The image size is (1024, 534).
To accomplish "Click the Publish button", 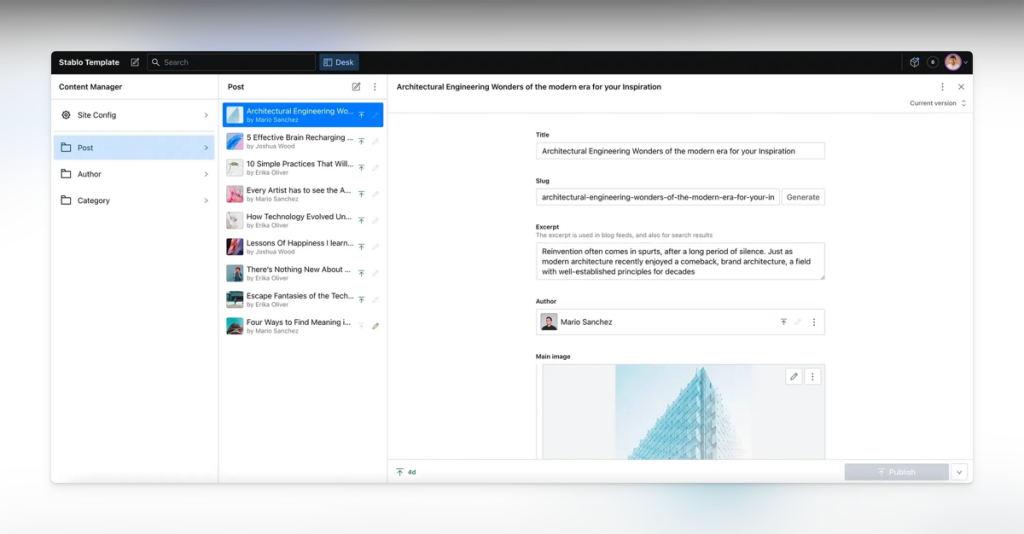I will pyautogui.click(x=896, y=472).
